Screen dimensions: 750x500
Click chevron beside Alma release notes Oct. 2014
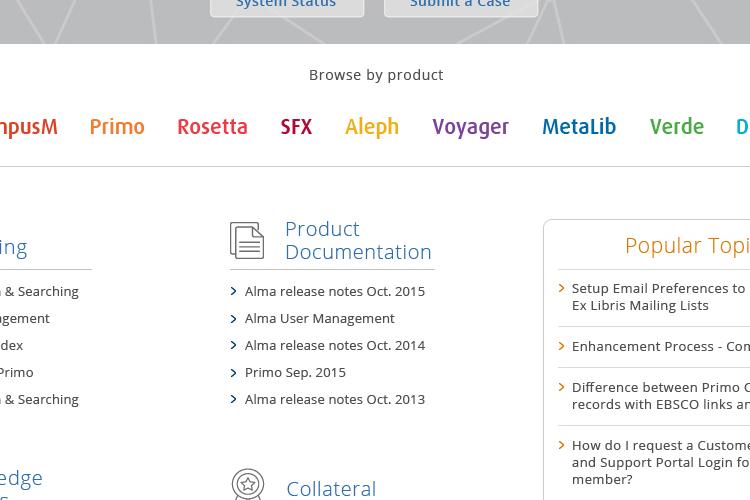(233, 345)
